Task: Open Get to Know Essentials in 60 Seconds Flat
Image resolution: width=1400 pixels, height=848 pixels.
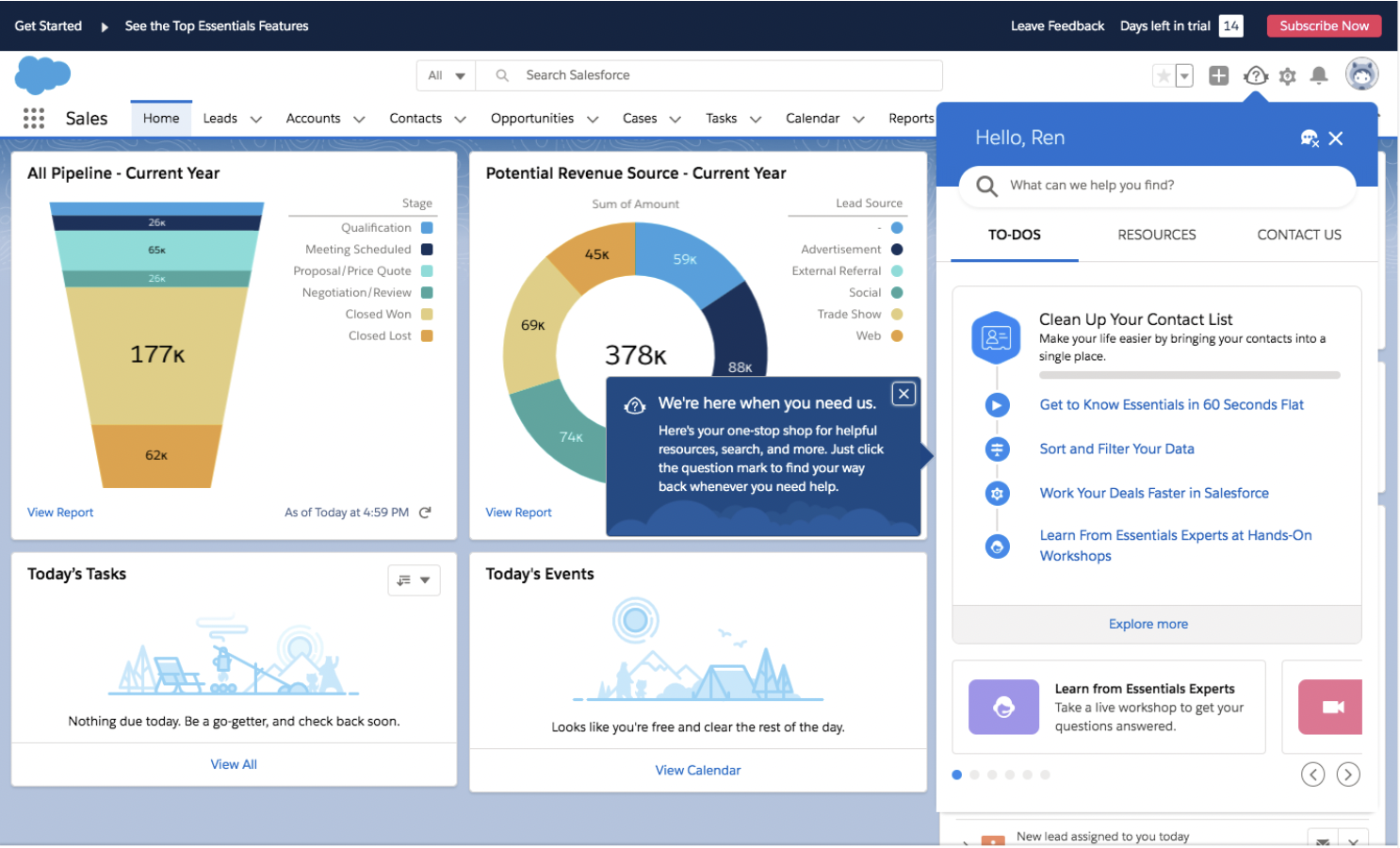Action: pos(1171,405)
